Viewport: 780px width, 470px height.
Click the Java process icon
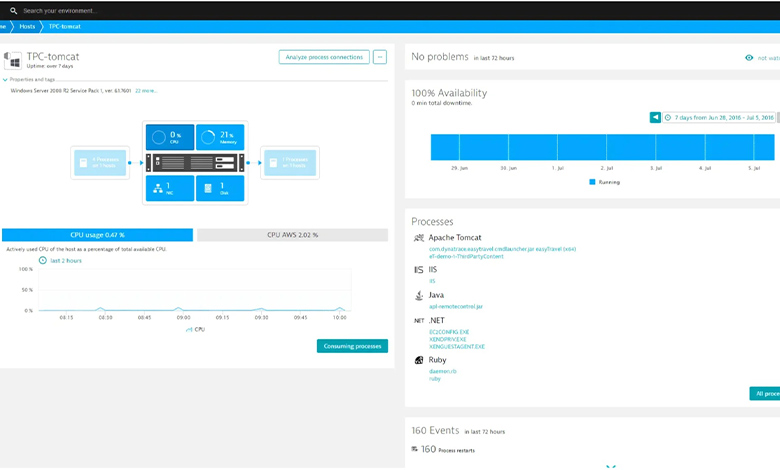coord(419,295)
